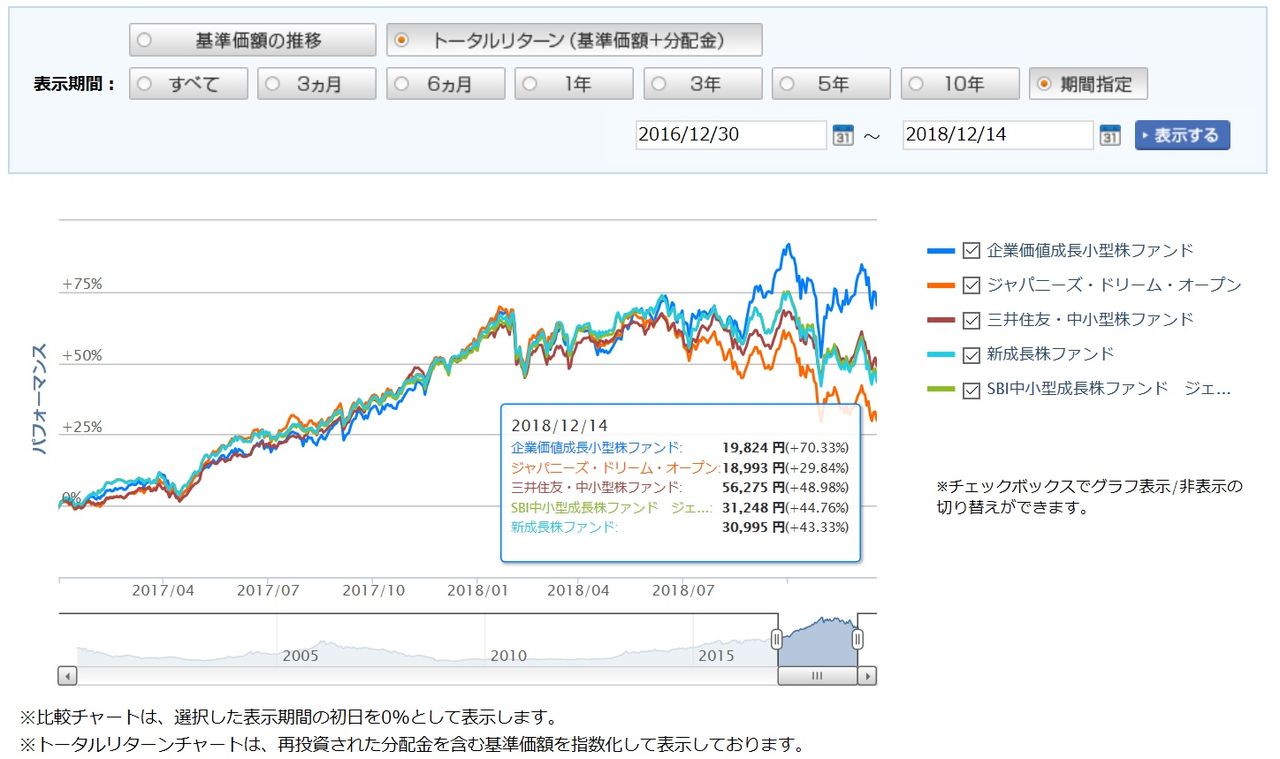The width and height of the screenshot is (1280, 759).
Task: Click the +50% axis label
Action: click(x=82, y=356)
